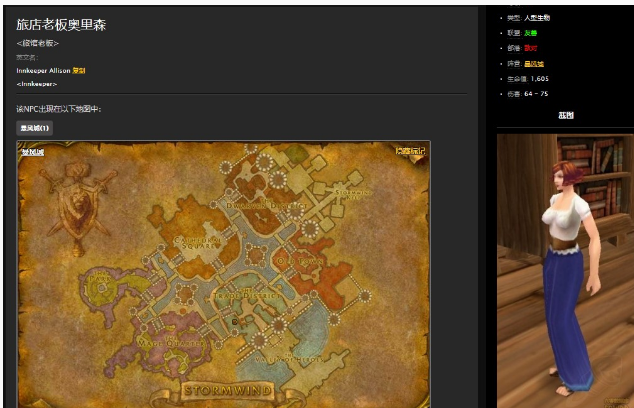Click the 复制 link beside Innkeeper Allison
634x408 pixels.
tap(79, 71)
